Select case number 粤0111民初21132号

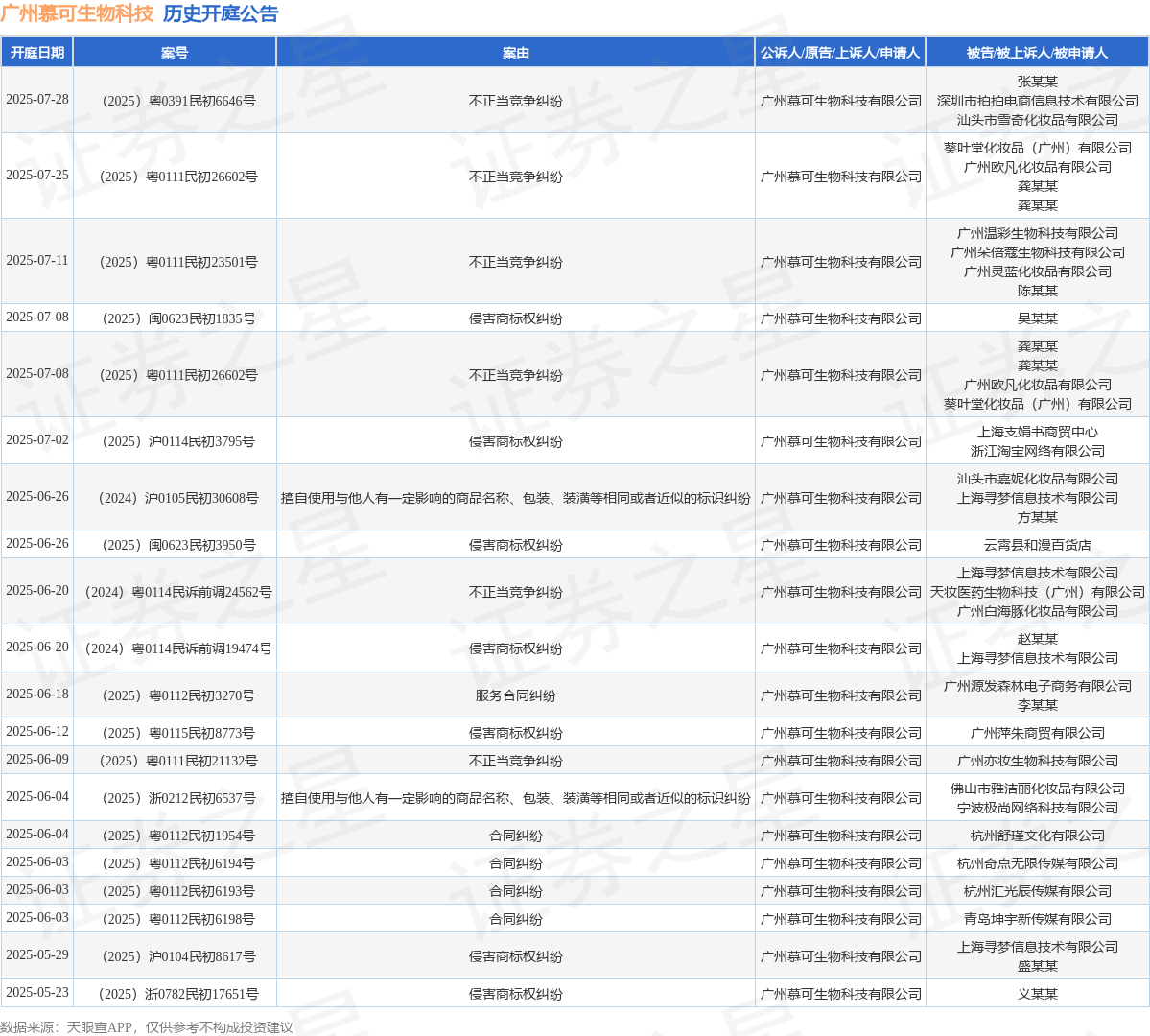[178, 761]
